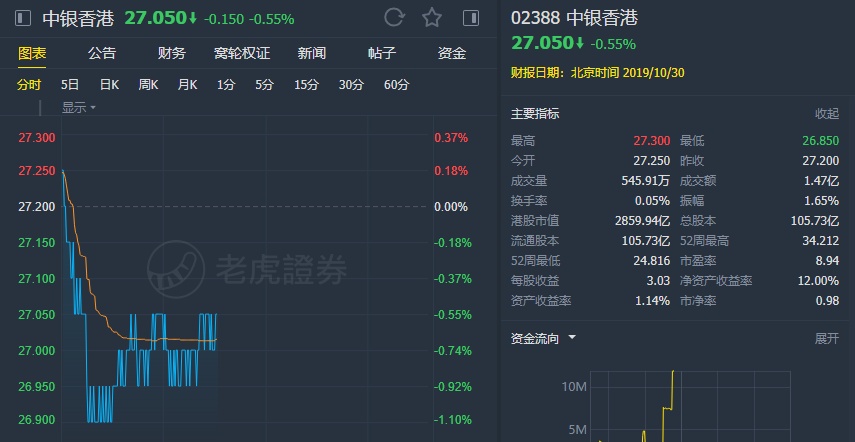Click the header price 27.050 in left panel
This screenshot has width=855, height=442.
click(155, 18)
